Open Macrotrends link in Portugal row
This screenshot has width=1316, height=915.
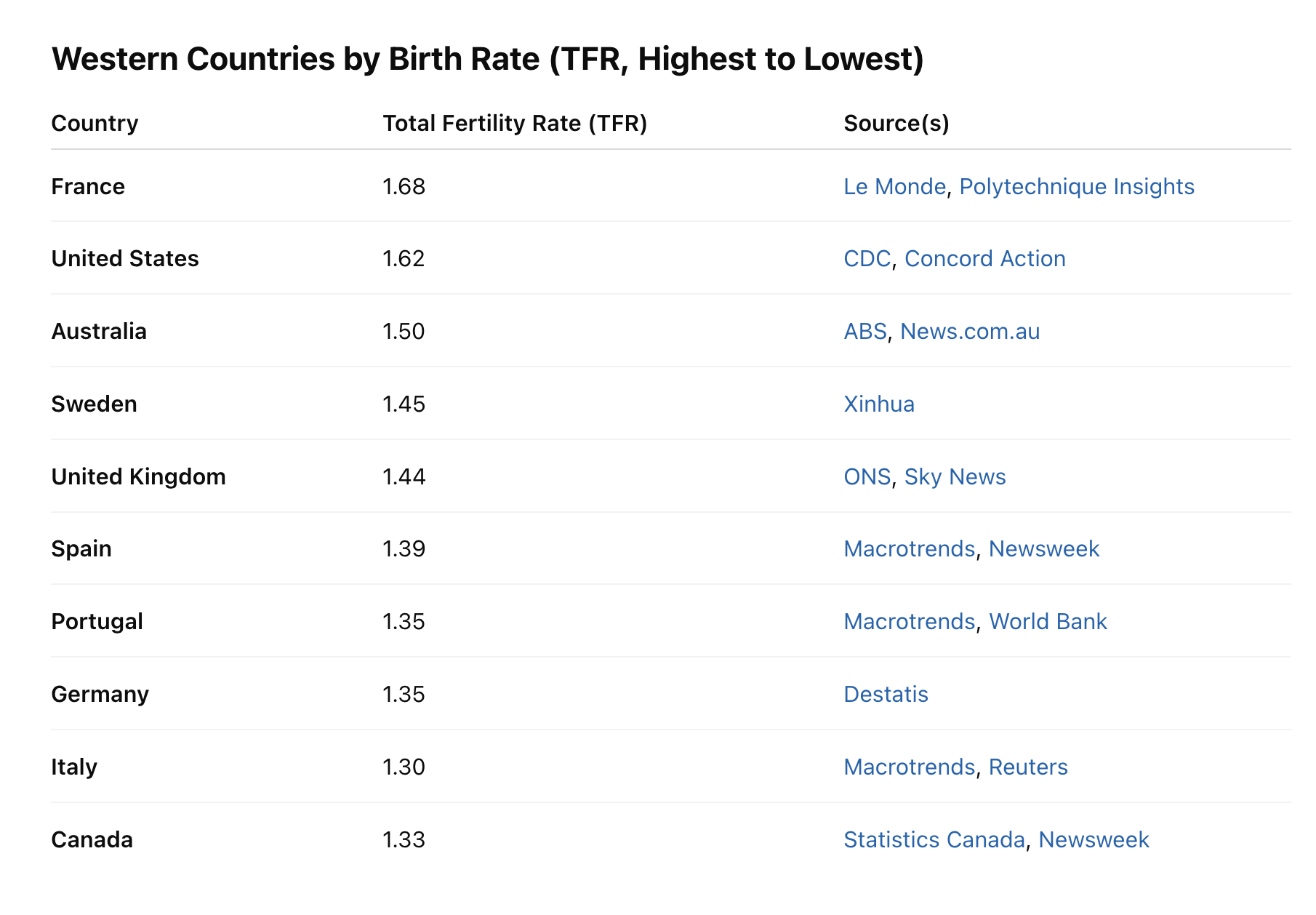[910, 622]
